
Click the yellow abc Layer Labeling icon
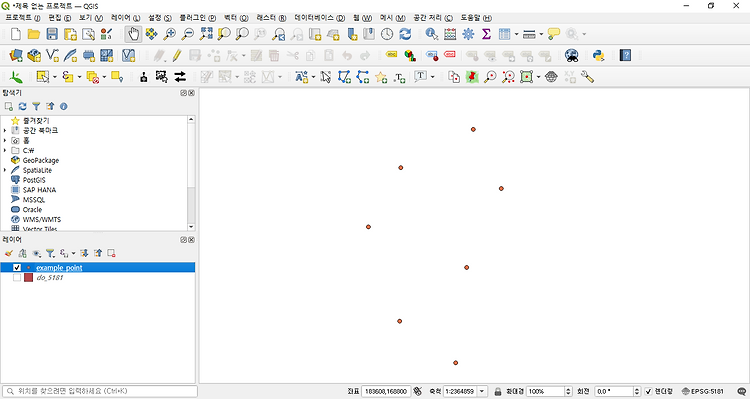point(391,55)
